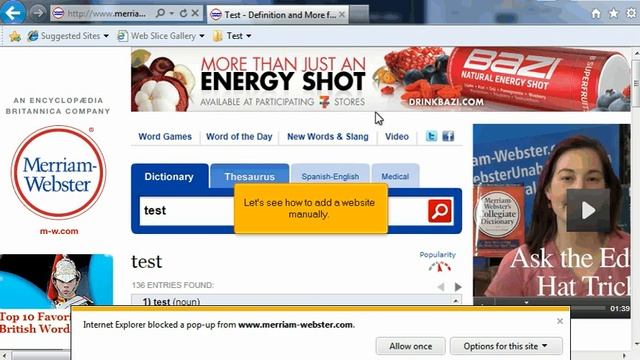Click the Suggested Sites IE icon
640x360 pixels.
(33, 36)
